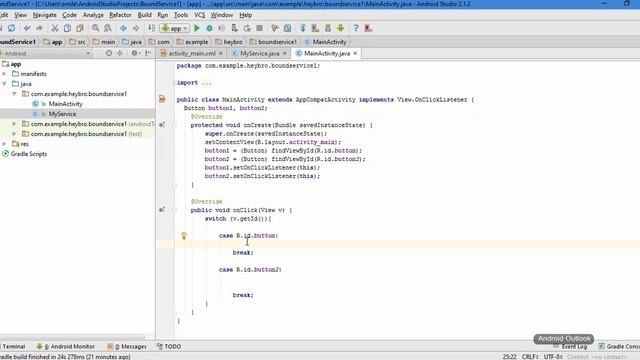
Task: Run the app with green play icon
Action: click(197, 28)
